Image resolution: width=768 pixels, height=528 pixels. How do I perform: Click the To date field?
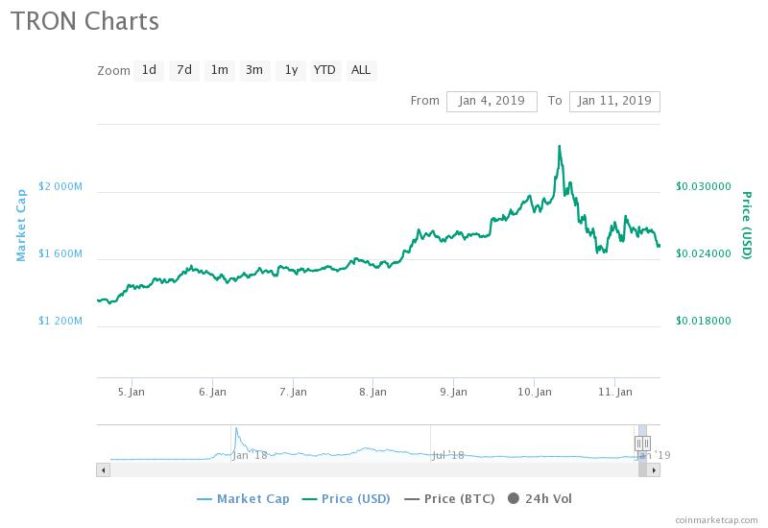614,101
